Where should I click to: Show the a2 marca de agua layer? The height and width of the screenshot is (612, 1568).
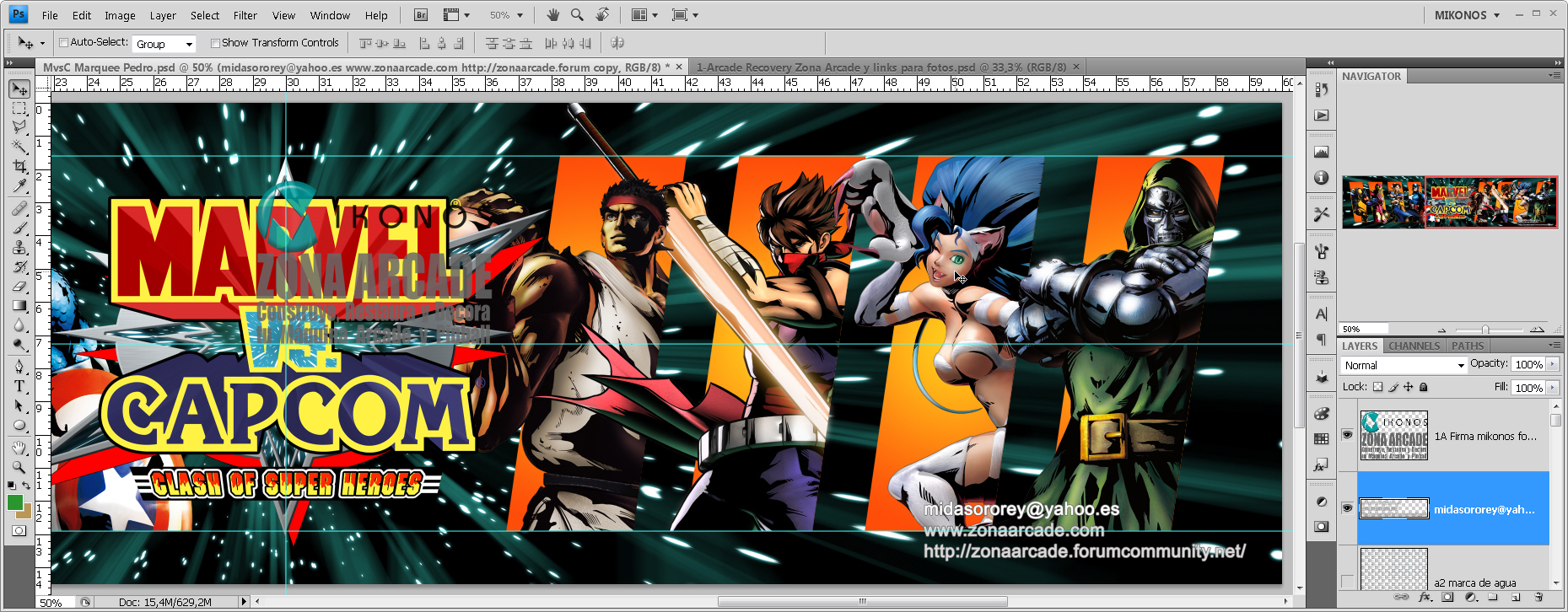click(1347, 582)
